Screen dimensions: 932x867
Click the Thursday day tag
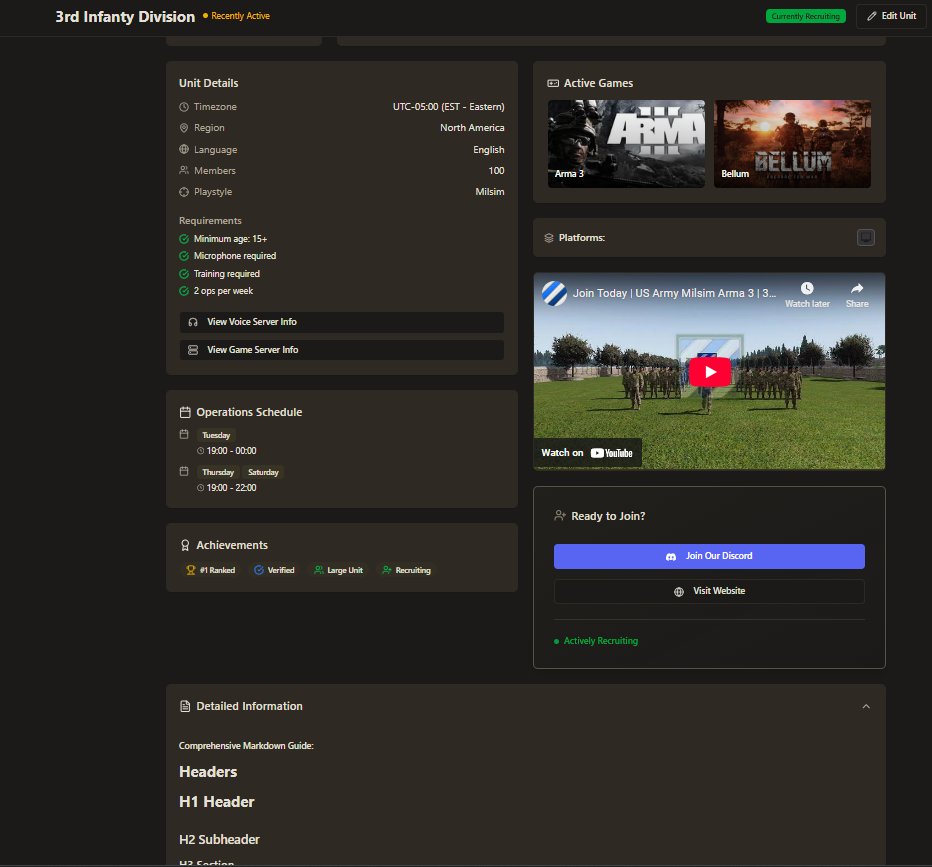218,472
